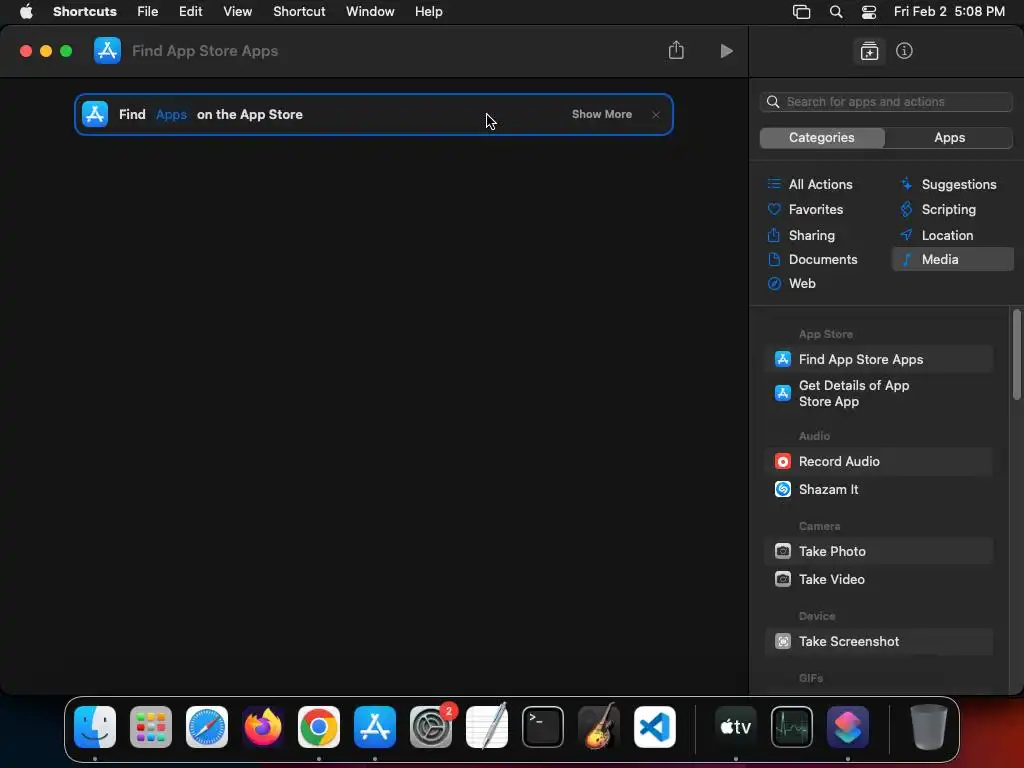This screenshot has height=768, width=1024.
Task: Click the actions list scrollbar
Action: (1016, 354)
